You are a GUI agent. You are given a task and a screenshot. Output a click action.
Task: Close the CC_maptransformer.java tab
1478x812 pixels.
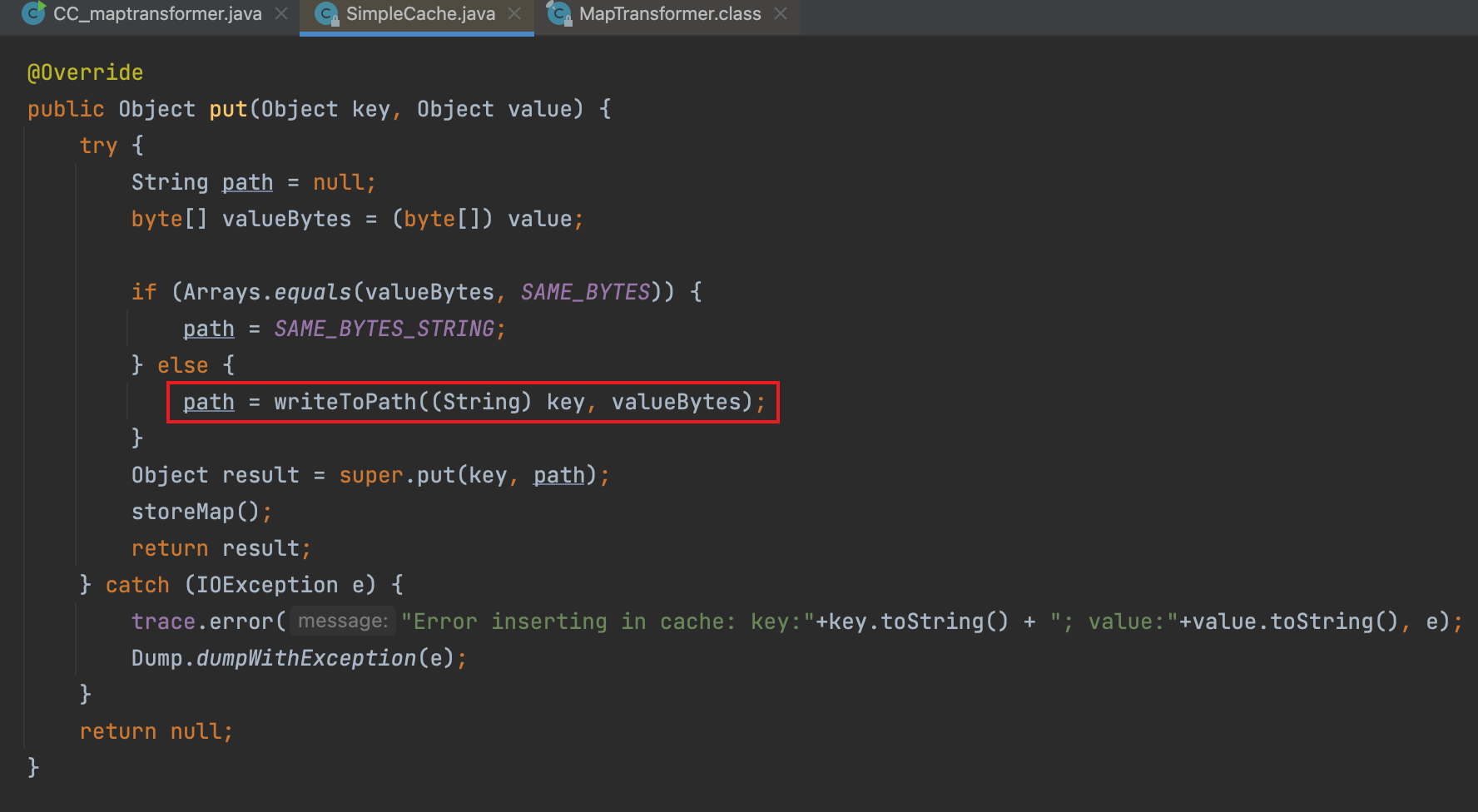click(x=281, y=13)
